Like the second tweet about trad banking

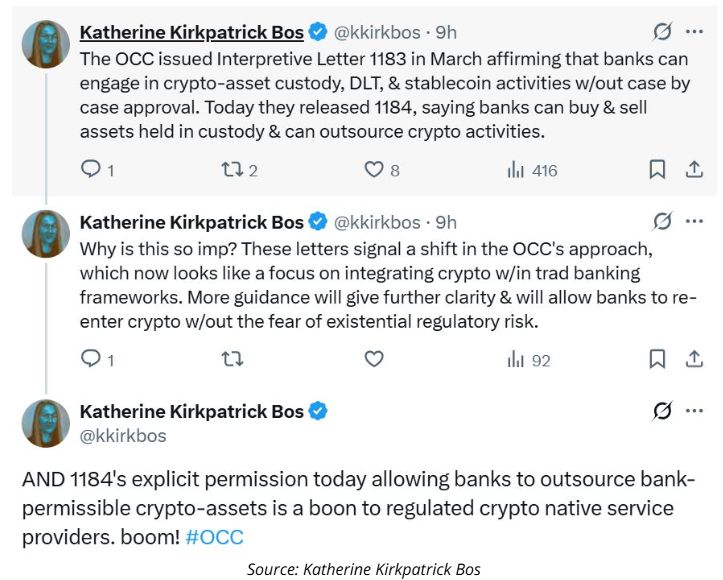pyautogui.click(x=373, y=359)
